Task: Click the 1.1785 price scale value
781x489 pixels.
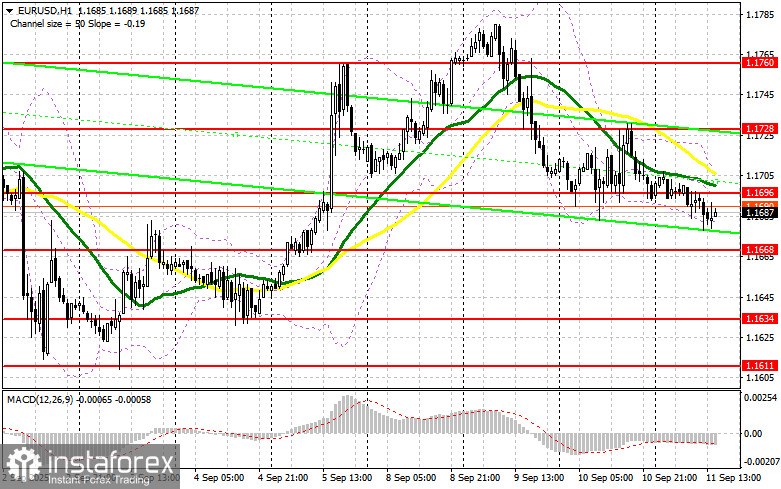Action: point(760,14)
